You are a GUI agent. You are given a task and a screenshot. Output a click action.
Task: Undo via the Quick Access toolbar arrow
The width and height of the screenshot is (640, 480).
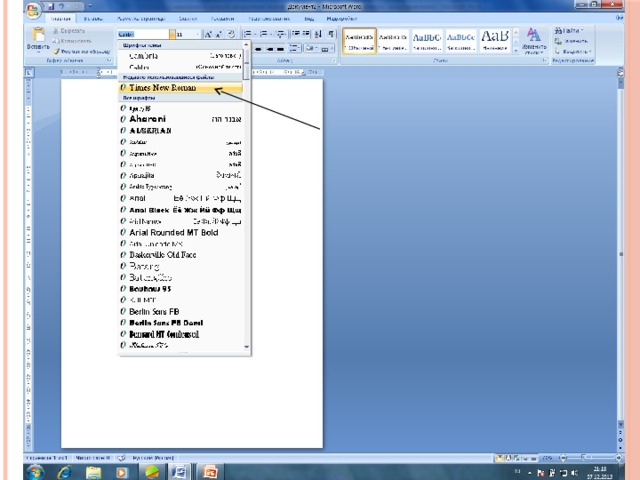(62, 7)
